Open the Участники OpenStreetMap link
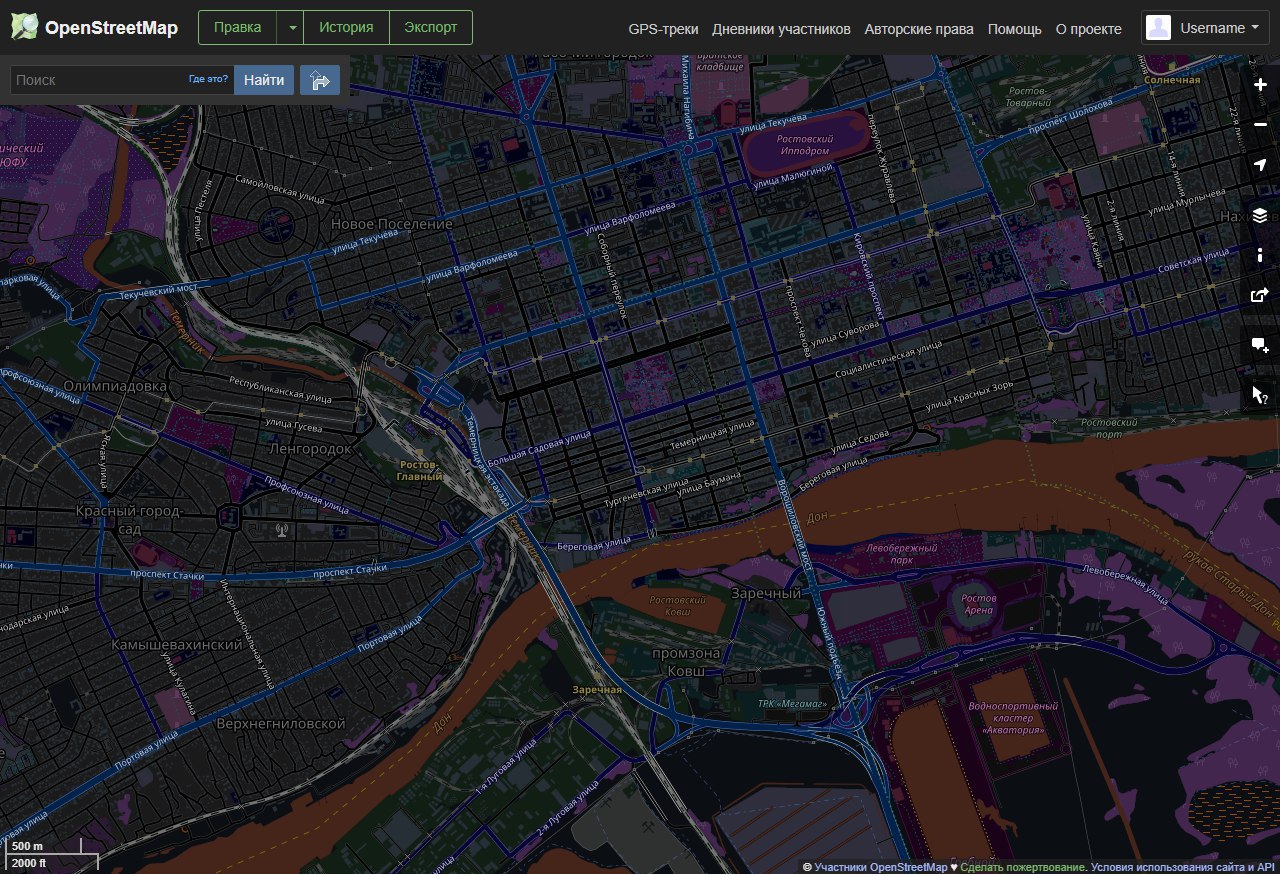This screenshot has height=874, width=1280. tap(880, 867)
